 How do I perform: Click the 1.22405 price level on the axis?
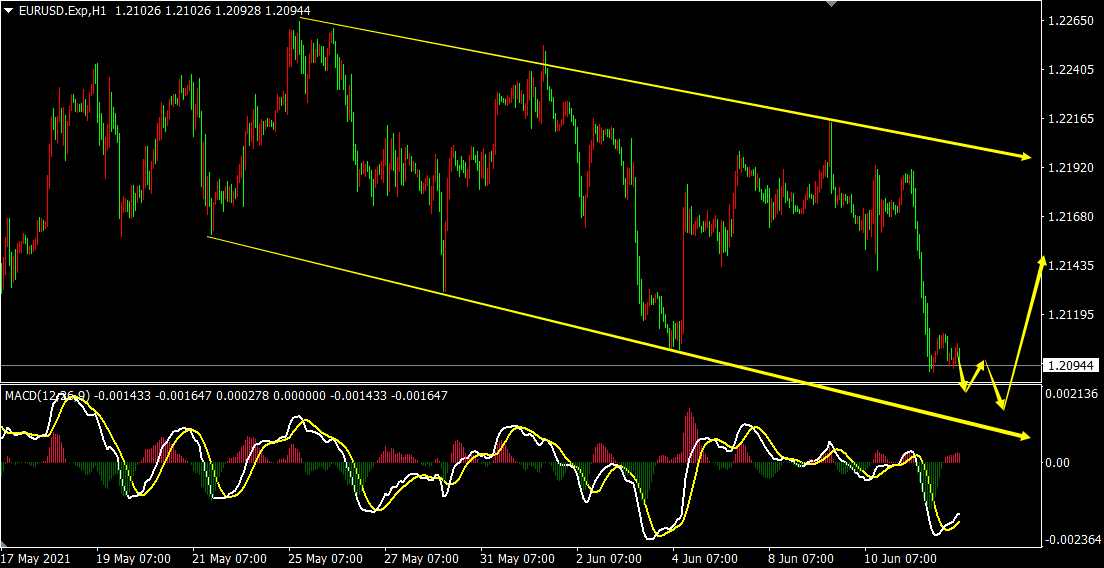[x=1069, y=70]
